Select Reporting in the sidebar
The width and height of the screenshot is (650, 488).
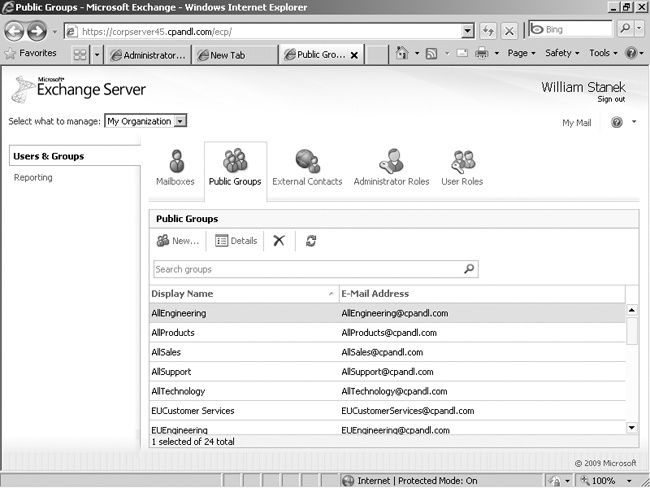point(33,177)
